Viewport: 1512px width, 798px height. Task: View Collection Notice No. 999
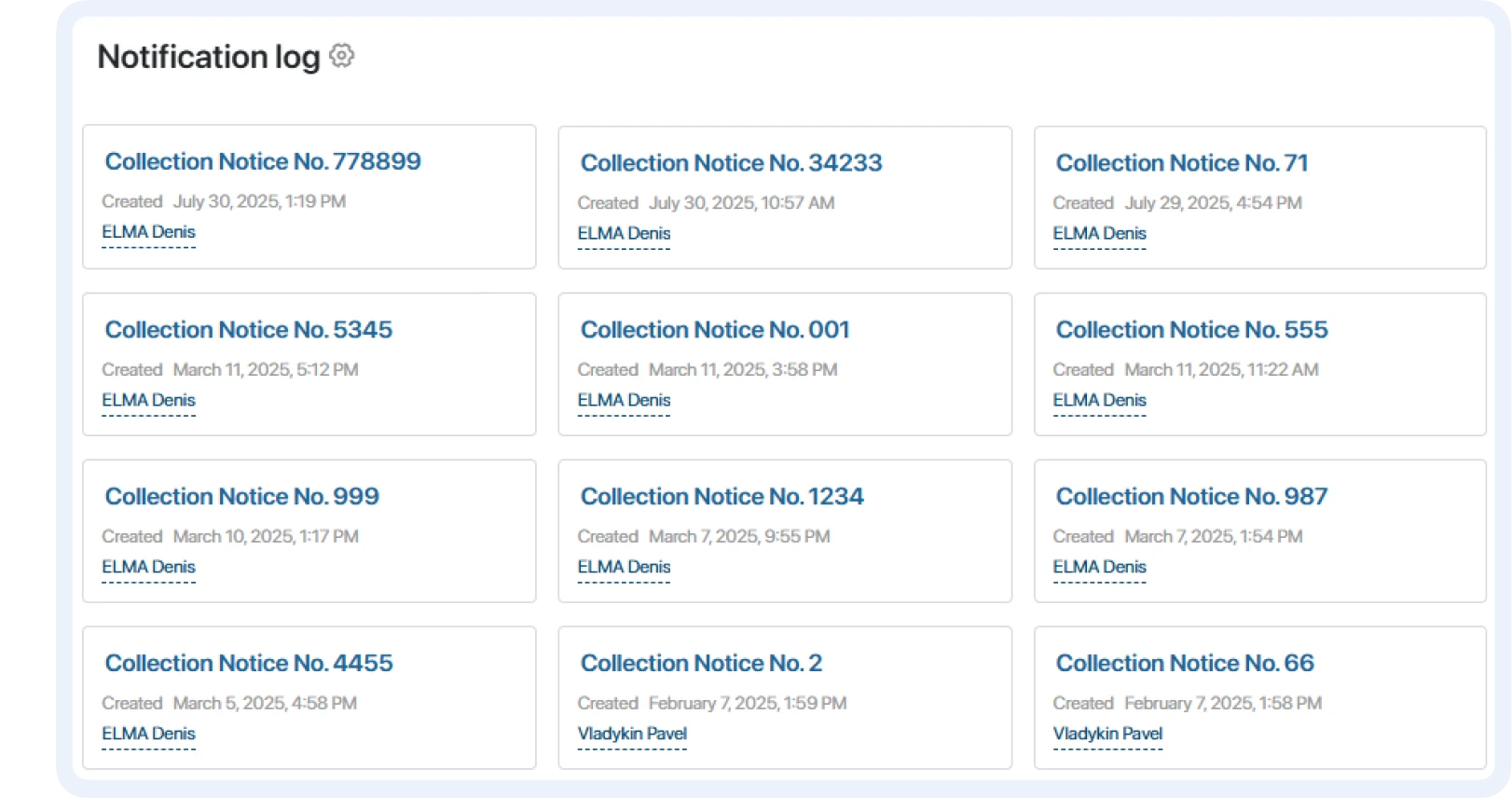click(x=241, y=497)
